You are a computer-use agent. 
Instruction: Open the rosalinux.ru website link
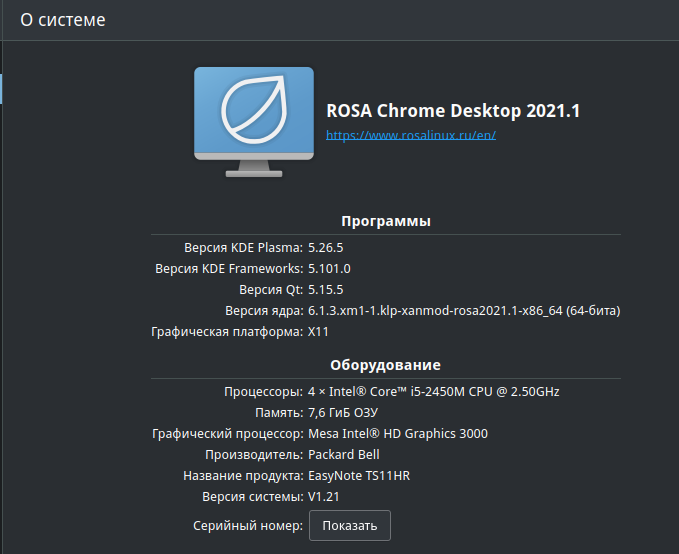(411, 135)
